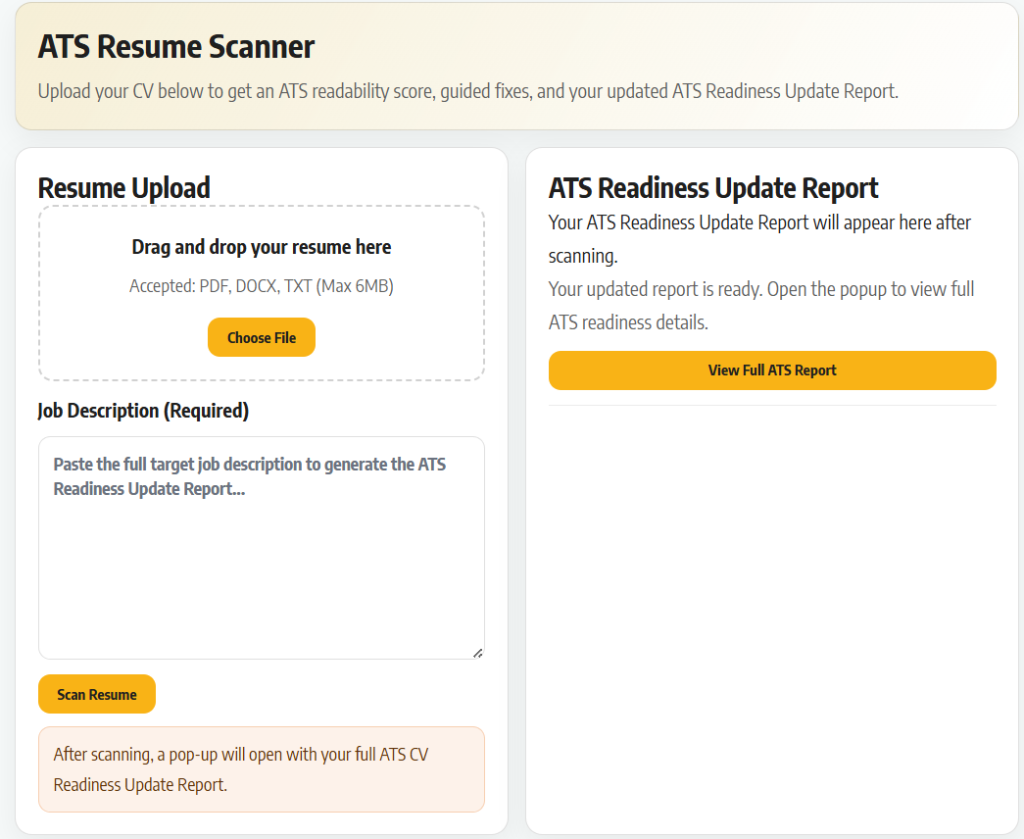Focus the job description text area
The height and width of the screenshot is (839, 1024).
(x=261, y=570)
